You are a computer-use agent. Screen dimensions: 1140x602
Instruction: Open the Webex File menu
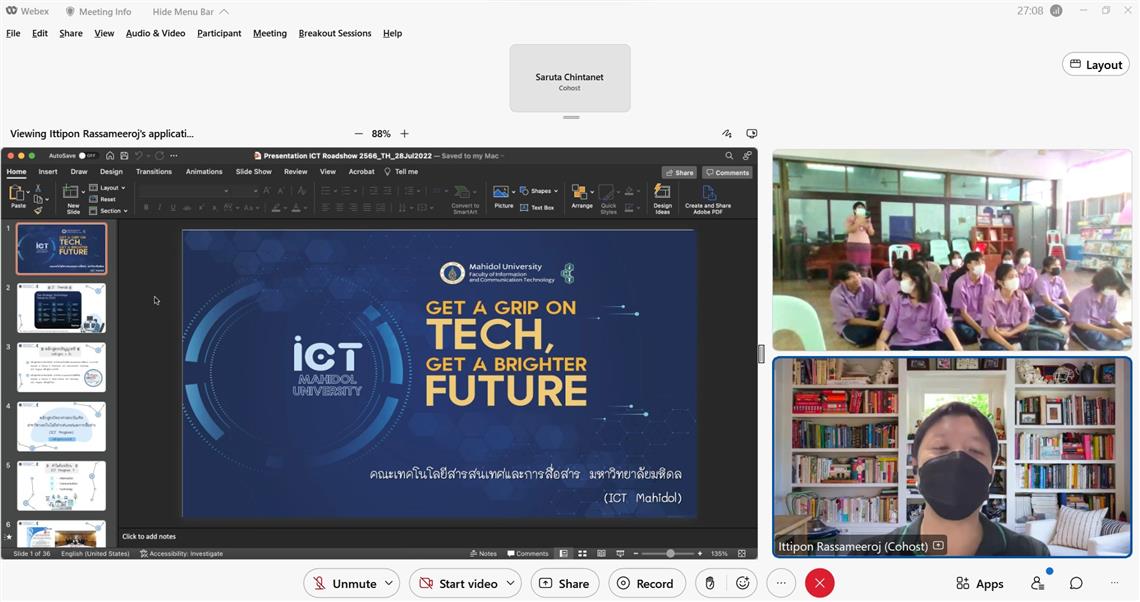point(13,33)
